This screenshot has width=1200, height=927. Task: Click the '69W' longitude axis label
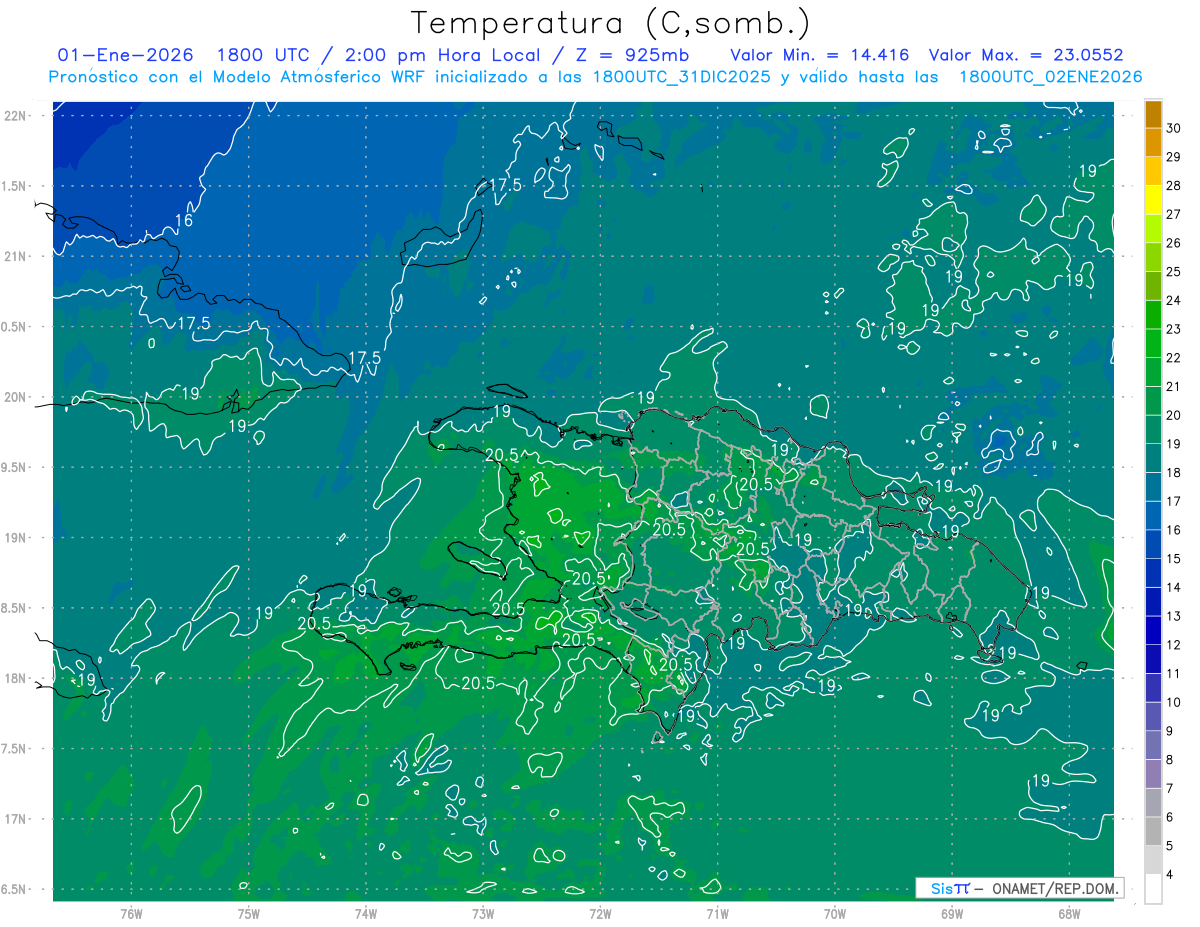952,914
